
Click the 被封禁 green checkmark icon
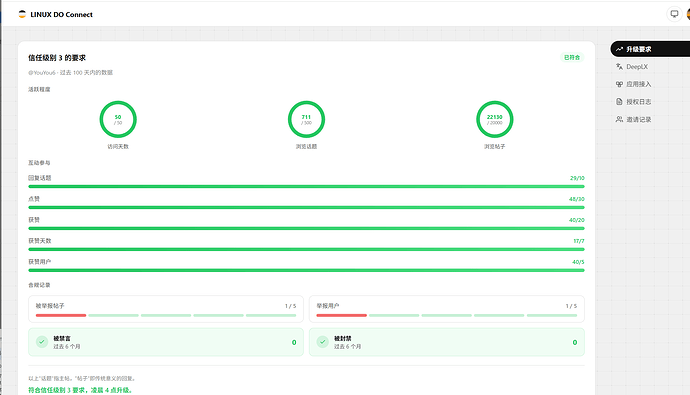point(323,342)
